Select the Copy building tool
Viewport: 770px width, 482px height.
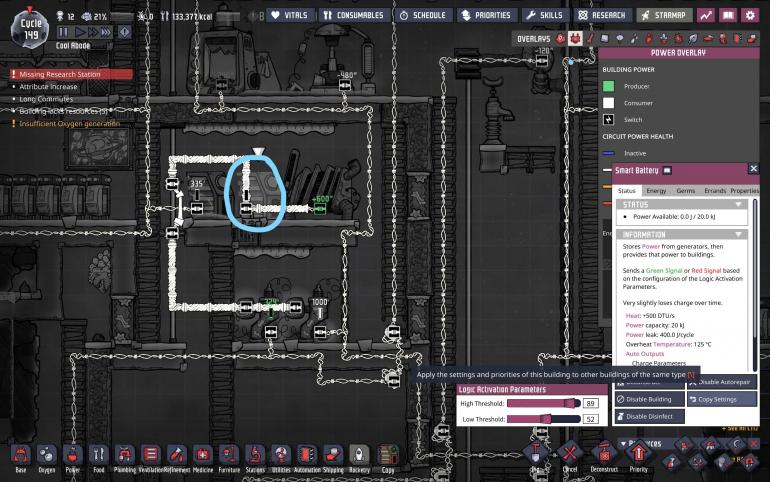(x=387, y=455)
